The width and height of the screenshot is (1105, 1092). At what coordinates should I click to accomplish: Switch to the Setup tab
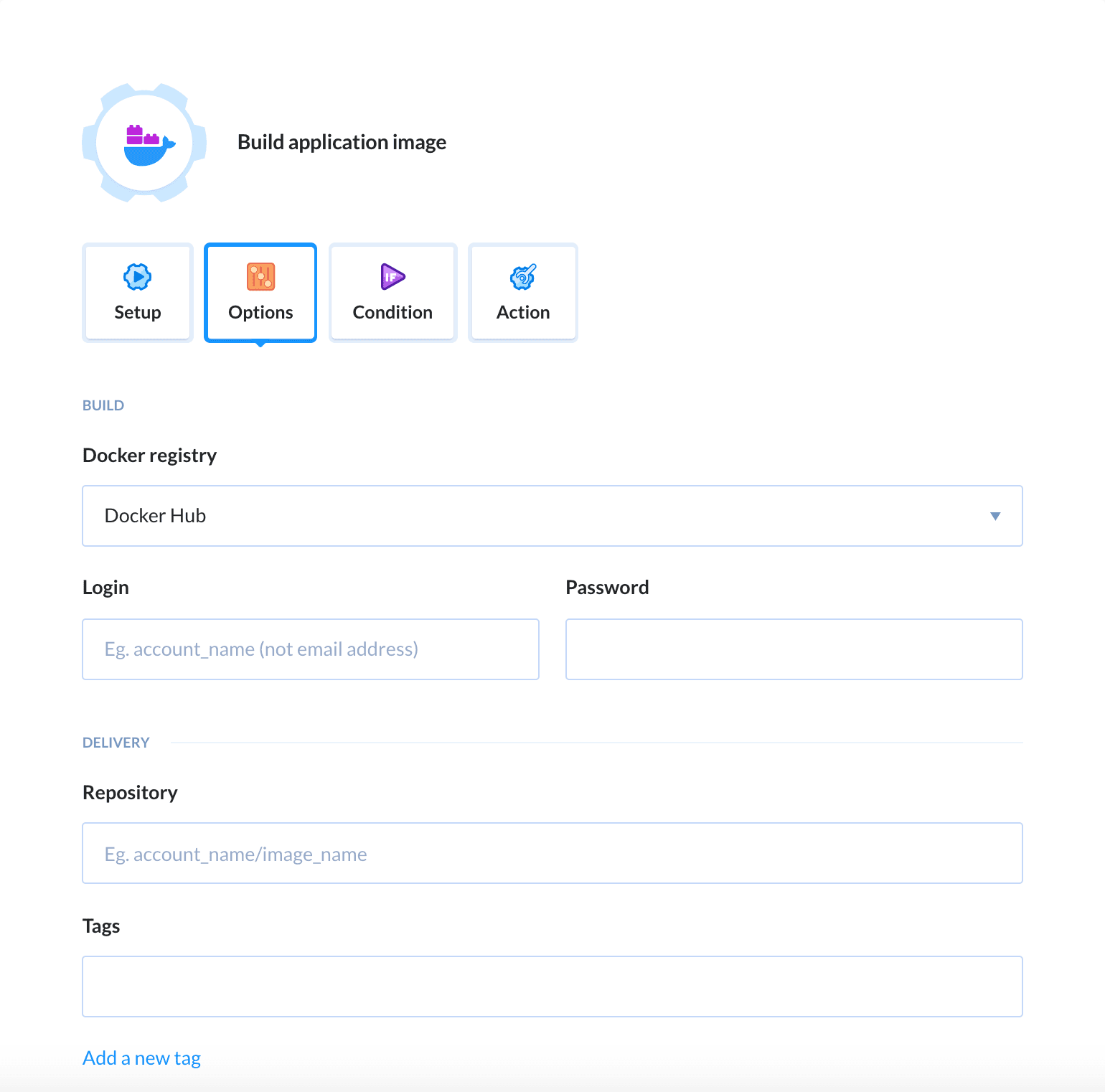[x=138, y=293]
